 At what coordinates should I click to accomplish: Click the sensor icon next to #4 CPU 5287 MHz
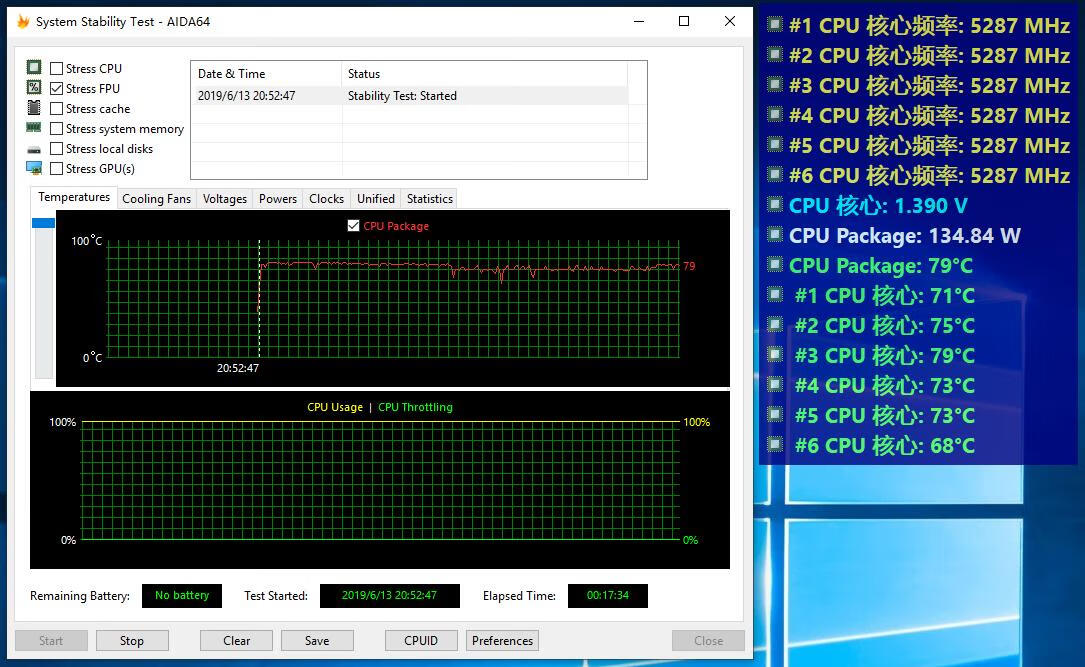pos(775,115)
